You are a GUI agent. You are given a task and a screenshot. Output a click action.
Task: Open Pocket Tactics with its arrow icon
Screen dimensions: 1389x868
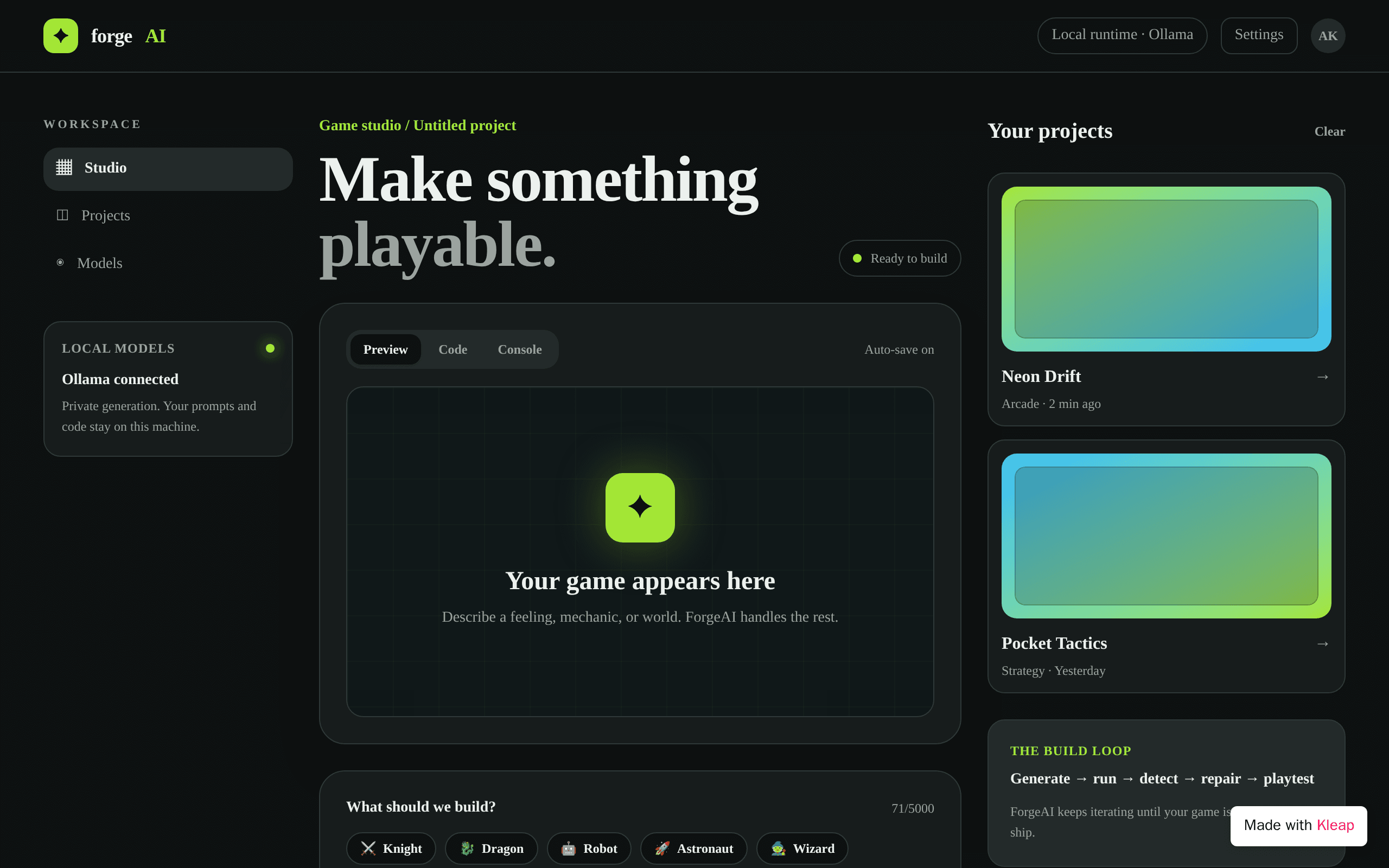pos(1322,644)
